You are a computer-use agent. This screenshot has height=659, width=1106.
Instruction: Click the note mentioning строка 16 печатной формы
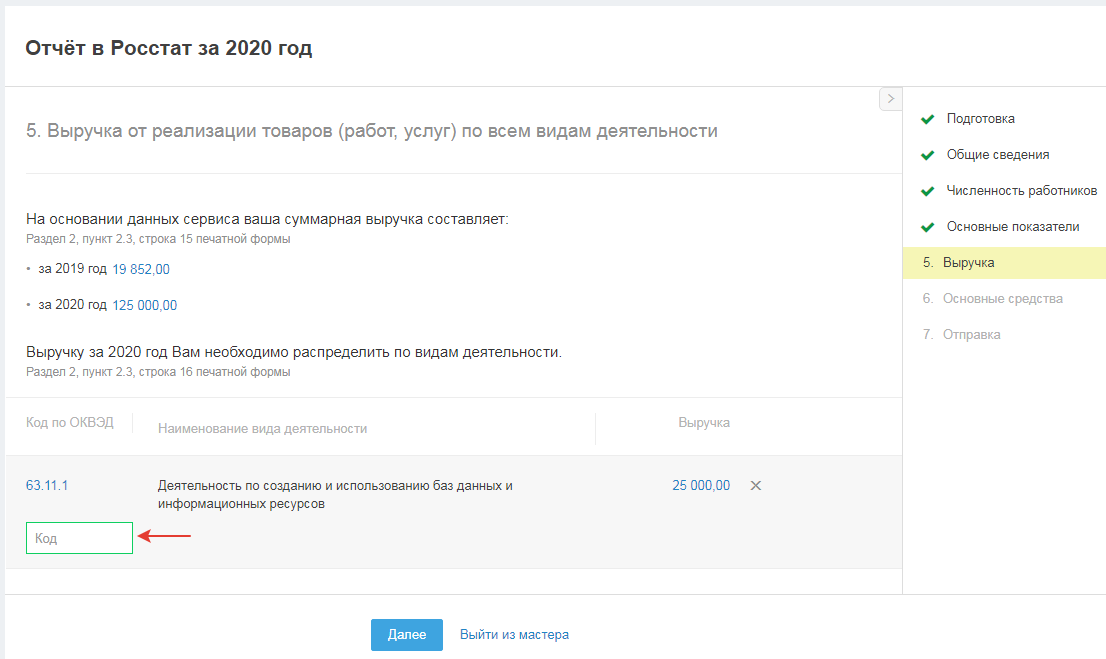click(158, 371)
